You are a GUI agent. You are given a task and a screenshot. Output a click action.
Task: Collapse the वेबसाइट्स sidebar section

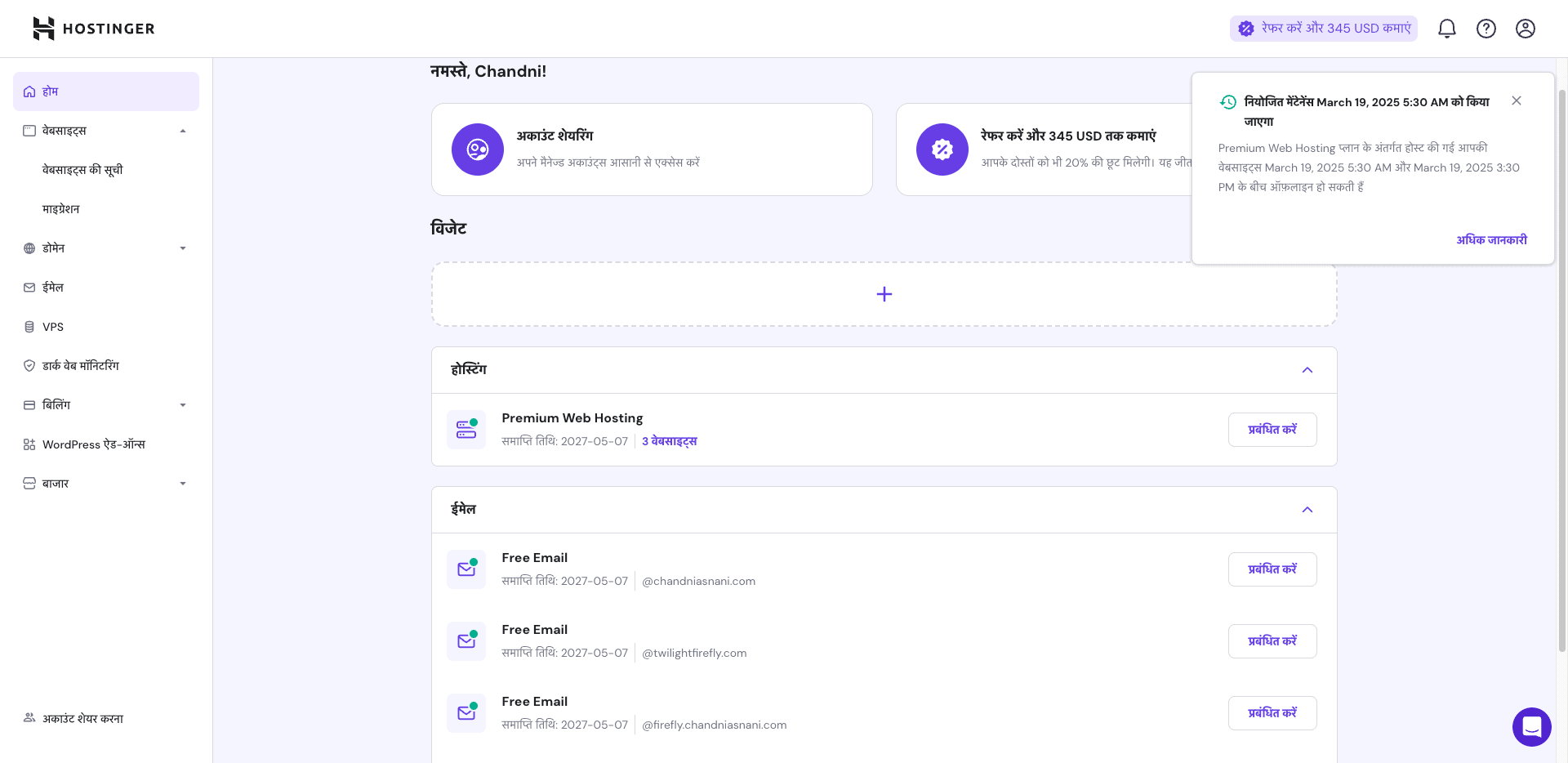tap(183, 131)
